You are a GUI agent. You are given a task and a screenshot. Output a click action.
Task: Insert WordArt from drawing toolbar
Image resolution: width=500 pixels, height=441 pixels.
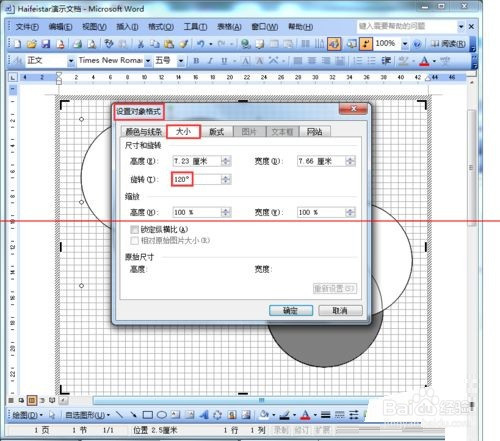(204, 415)
